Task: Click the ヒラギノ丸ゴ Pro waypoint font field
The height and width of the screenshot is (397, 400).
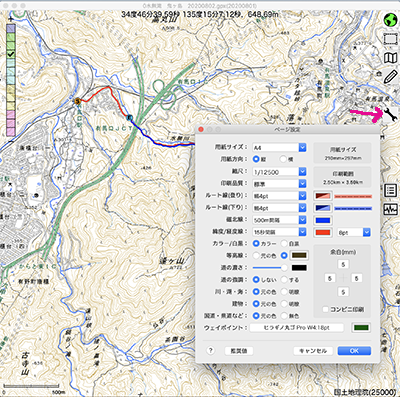Action: (297, 328)
